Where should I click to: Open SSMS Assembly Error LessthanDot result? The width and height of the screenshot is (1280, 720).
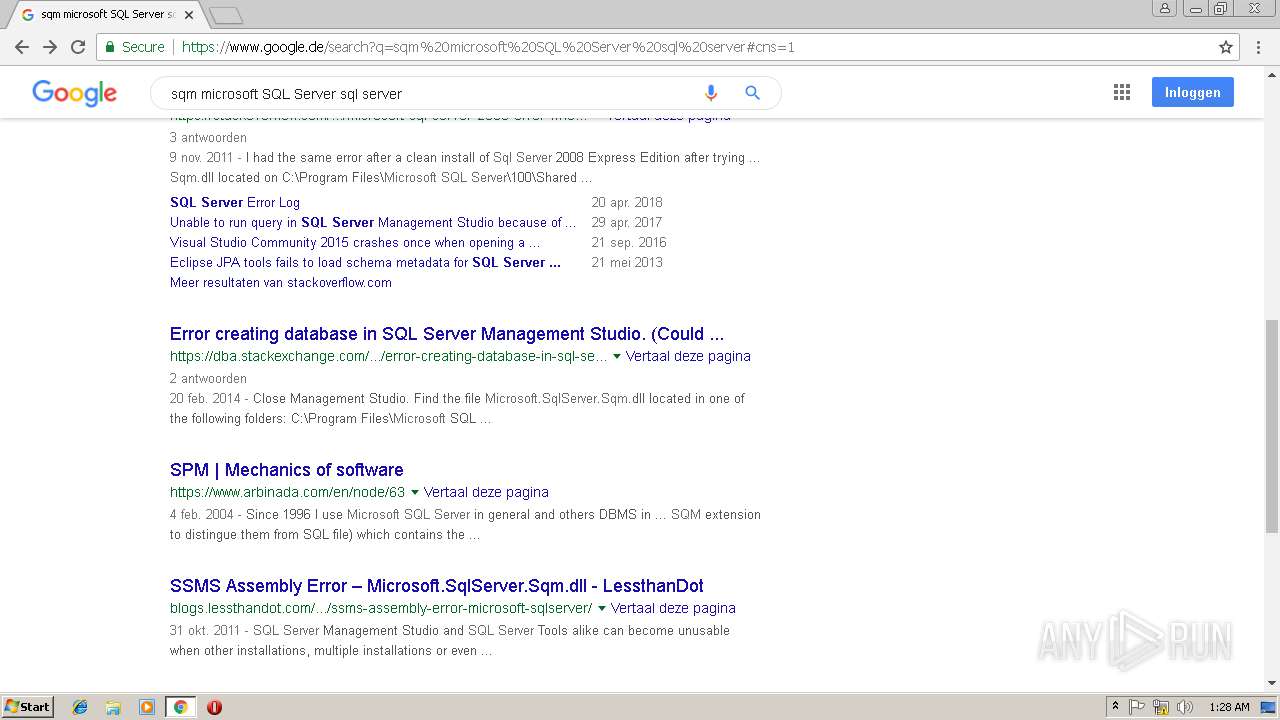tap(437, 586)
